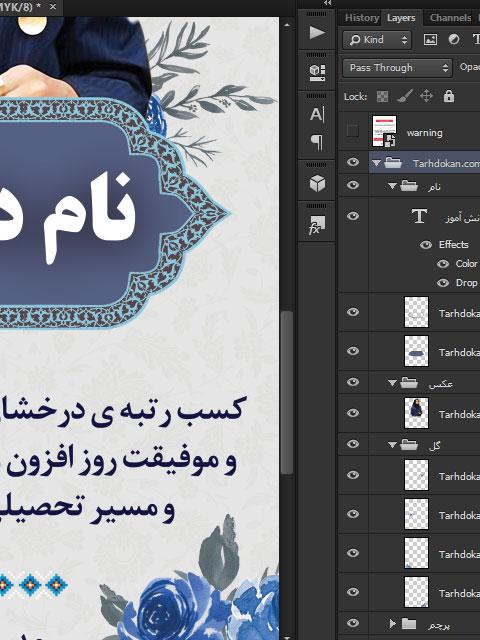The width and height of the screenshot is (480, 640).
Task: Toggle all Effects visibility
Action: [x=426, y=244]
